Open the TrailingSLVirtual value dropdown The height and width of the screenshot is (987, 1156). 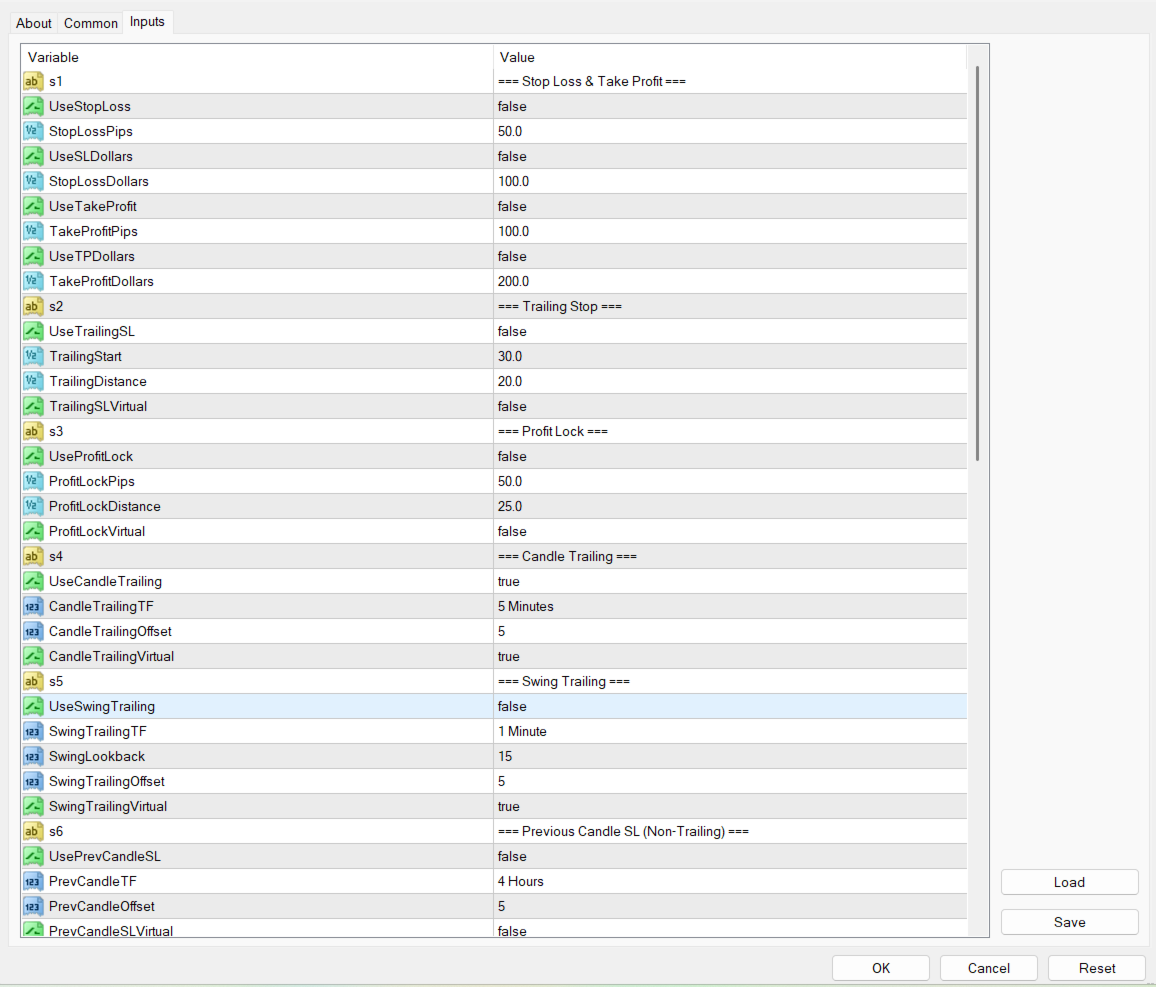point(730,406)
